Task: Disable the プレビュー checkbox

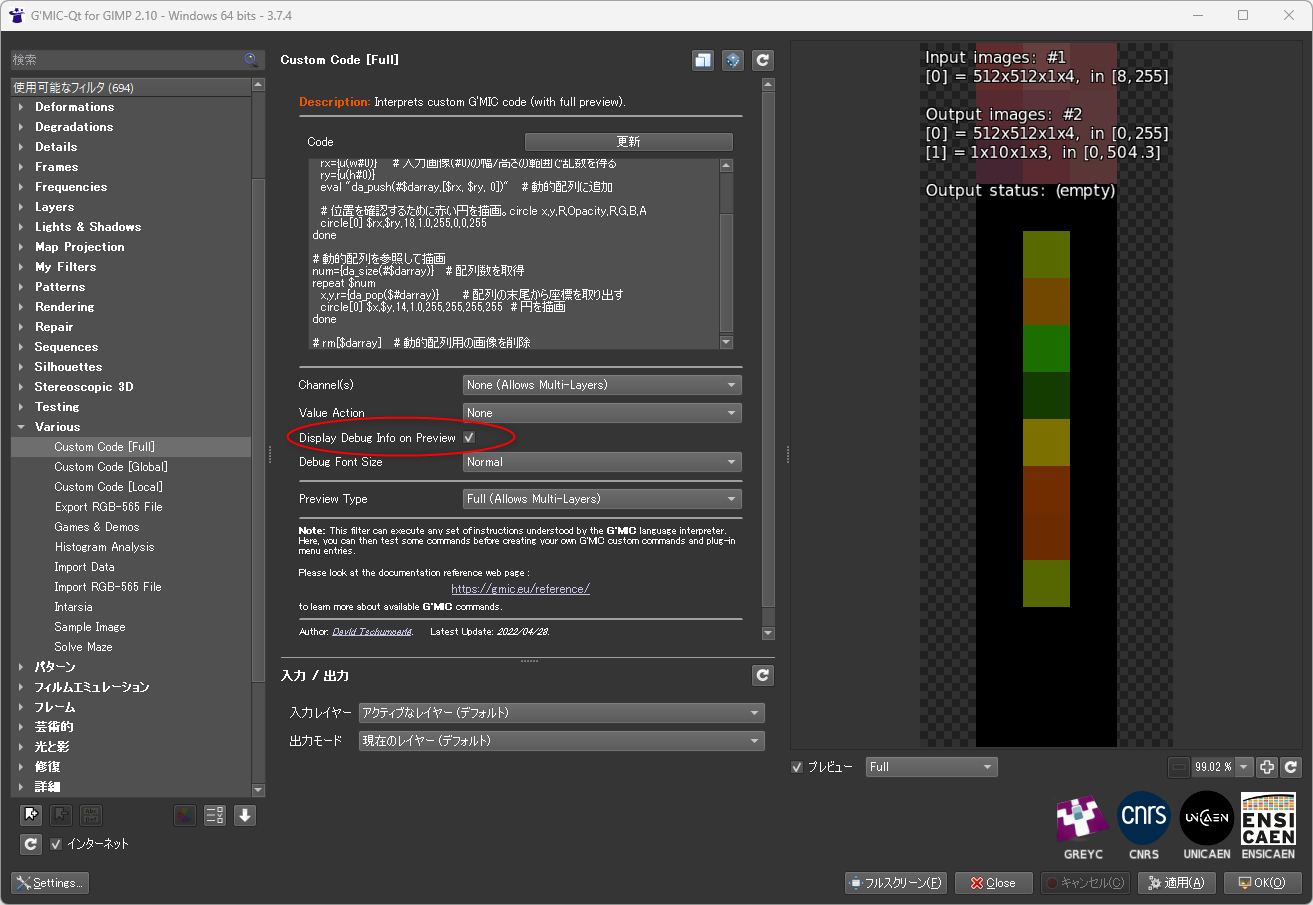Action: coord(797,767)
